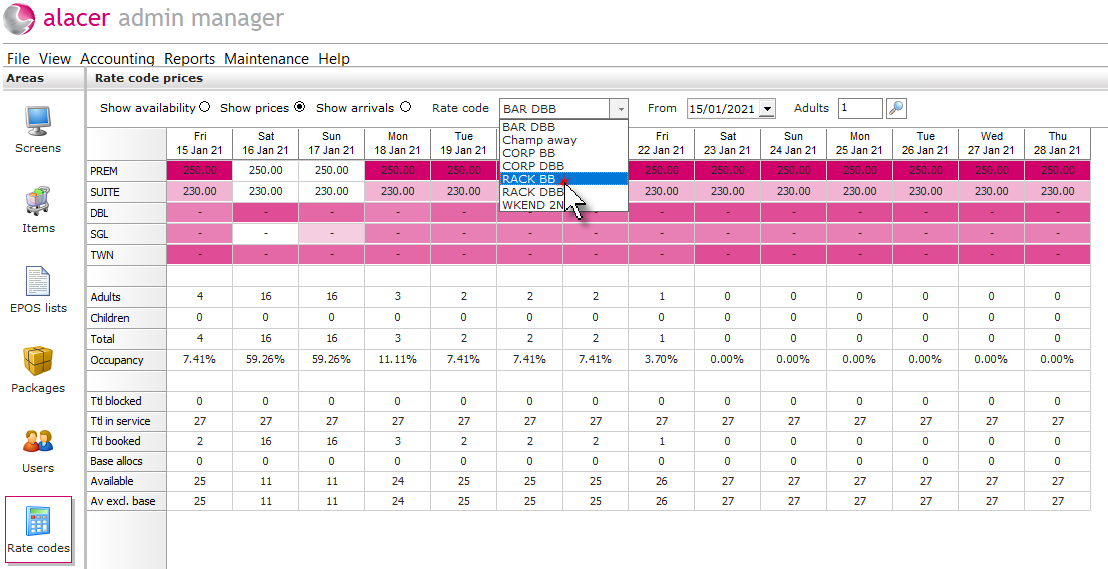Open the Screens area icon
The height and width of the screenshot is (569, 1108).
(38, 121)
